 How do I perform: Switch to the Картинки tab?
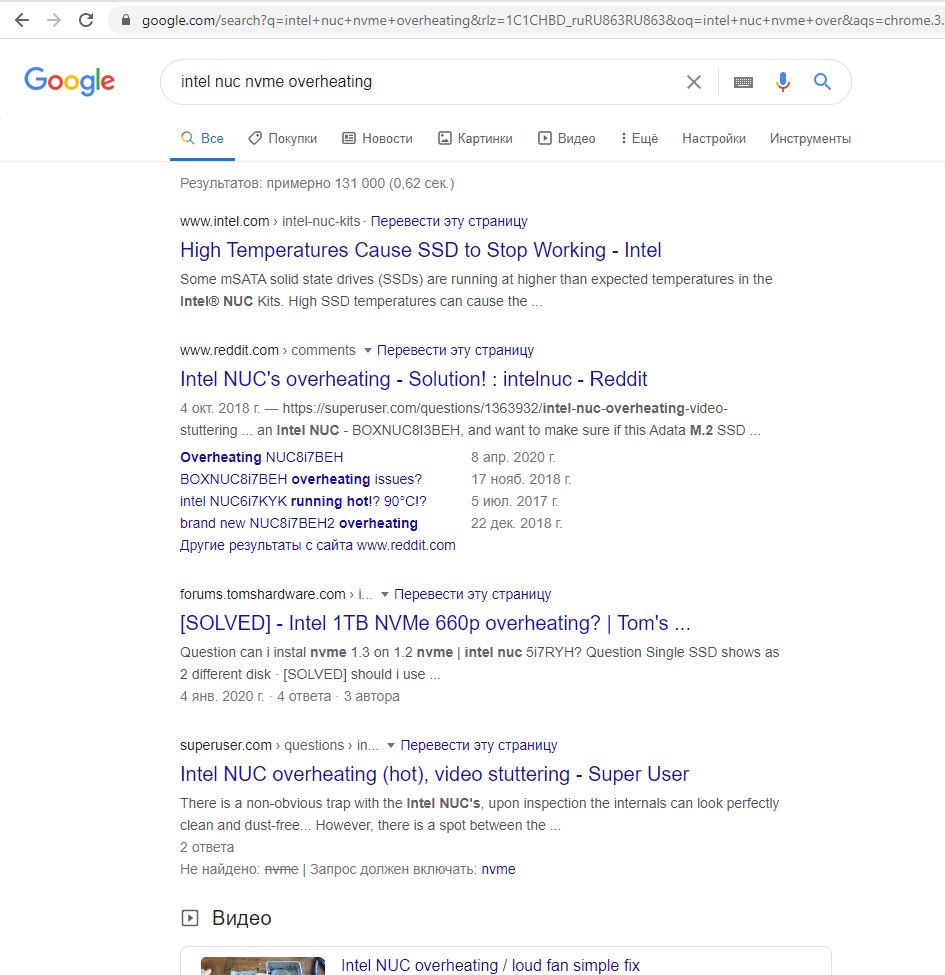point(476,138)
